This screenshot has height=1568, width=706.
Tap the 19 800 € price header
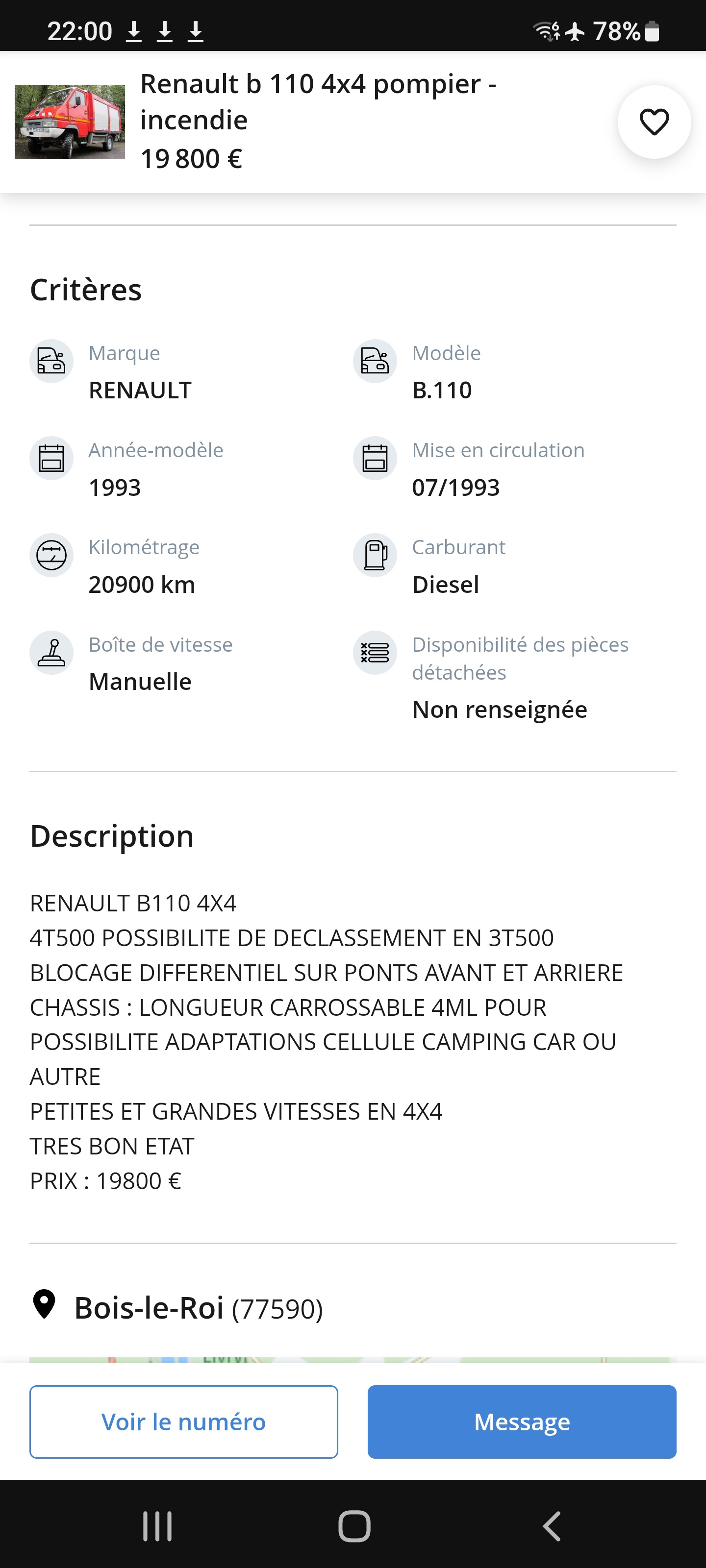point(191,159)
